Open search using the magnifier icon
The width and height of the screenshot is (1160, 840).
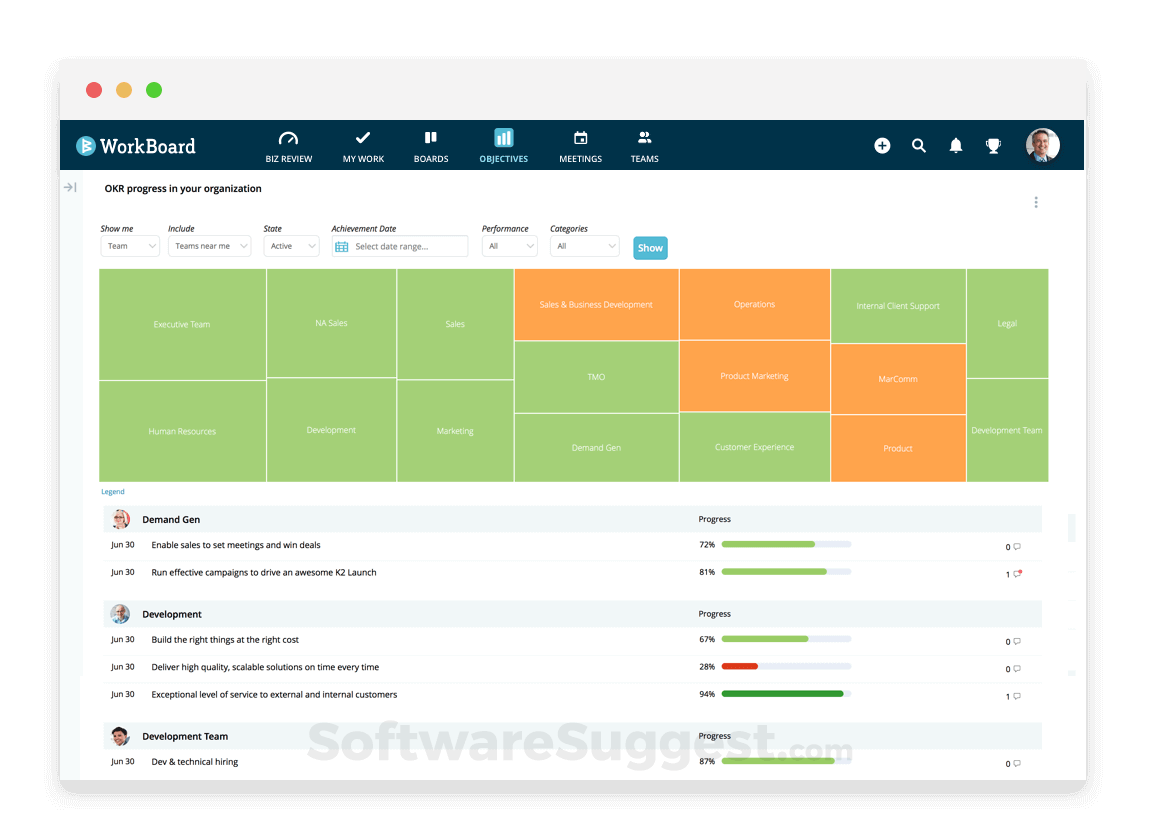point(919,145)
